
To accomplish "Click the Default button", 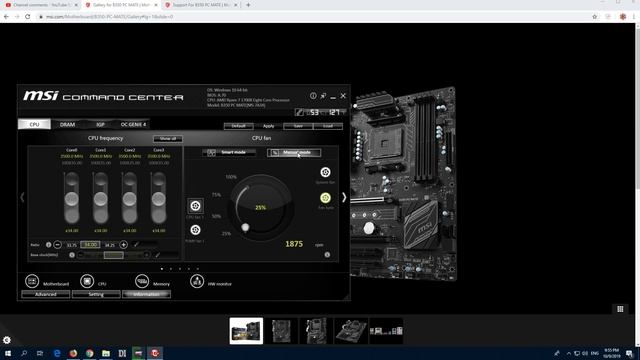I will tap(238, 126).
